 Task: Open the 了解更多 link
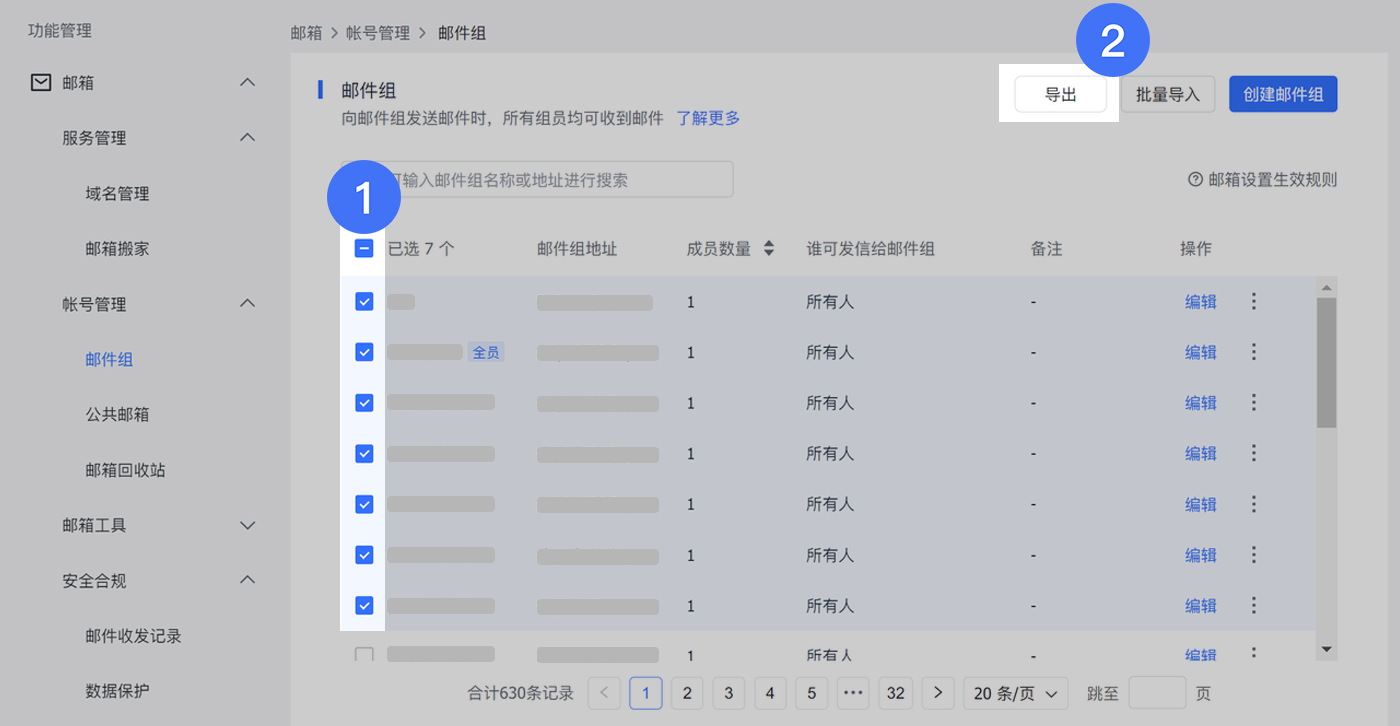(x=708, y=118)
